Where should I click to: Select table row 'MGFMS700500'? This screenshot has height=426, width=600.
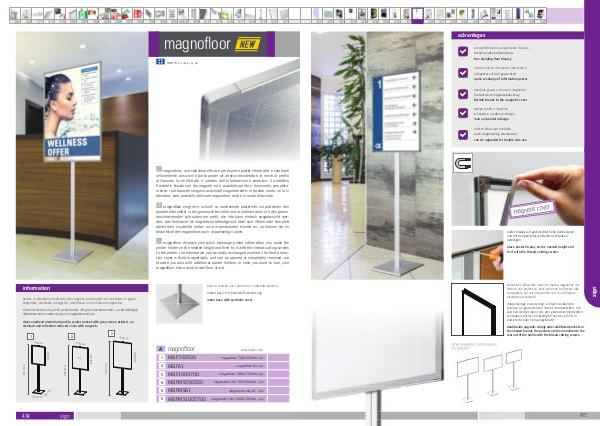pyautogui.click(x=223, y=382)
